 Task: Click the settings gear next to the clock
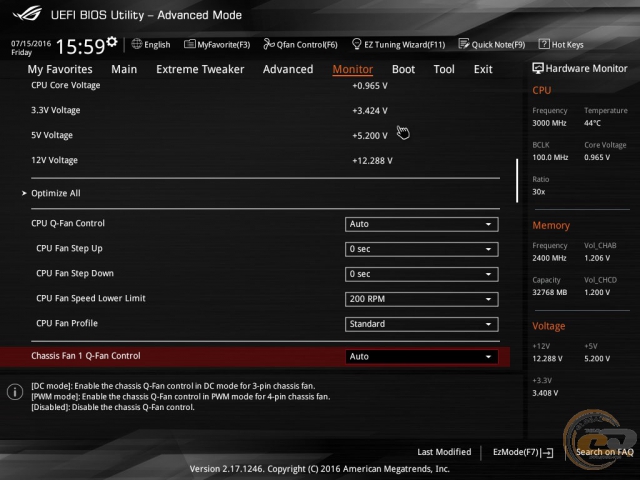pyautogui.click(x=112, y=42)
